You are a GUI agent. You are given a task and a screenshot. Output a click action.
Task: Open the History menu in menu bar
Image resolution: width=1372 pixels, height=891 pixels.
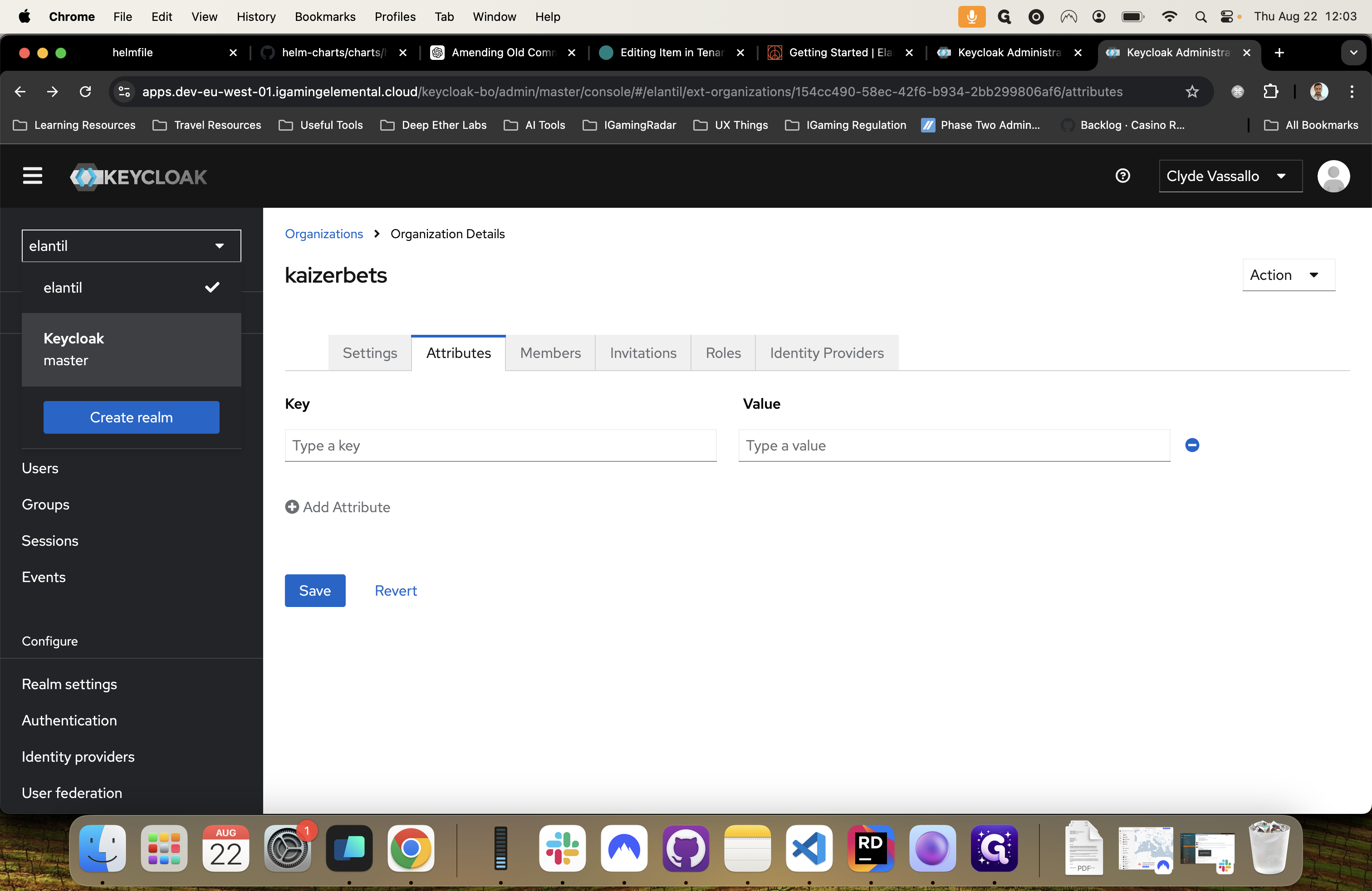(x=256, y=17)
